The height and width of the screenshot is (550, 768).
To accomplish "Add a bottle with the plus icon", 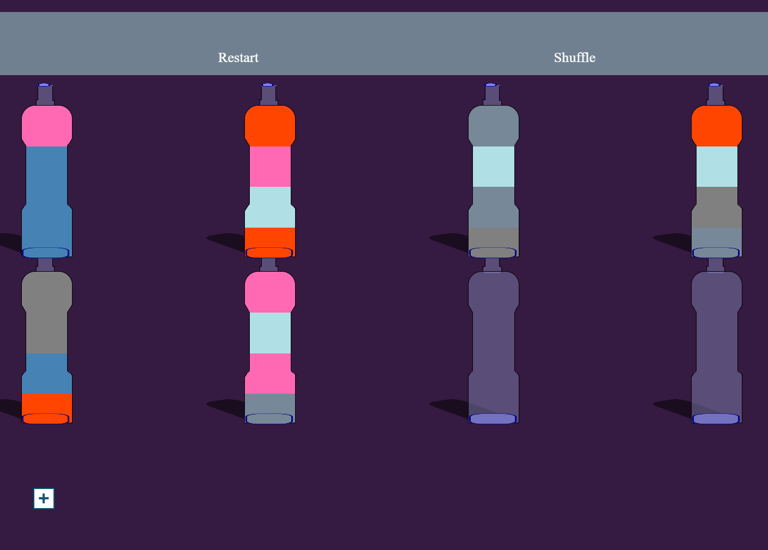I will [44, 499].
